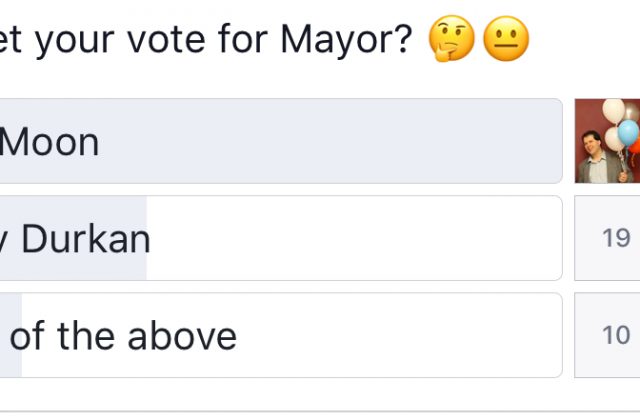
Task: Click the "Moon" text label
Action: point(49,142)
